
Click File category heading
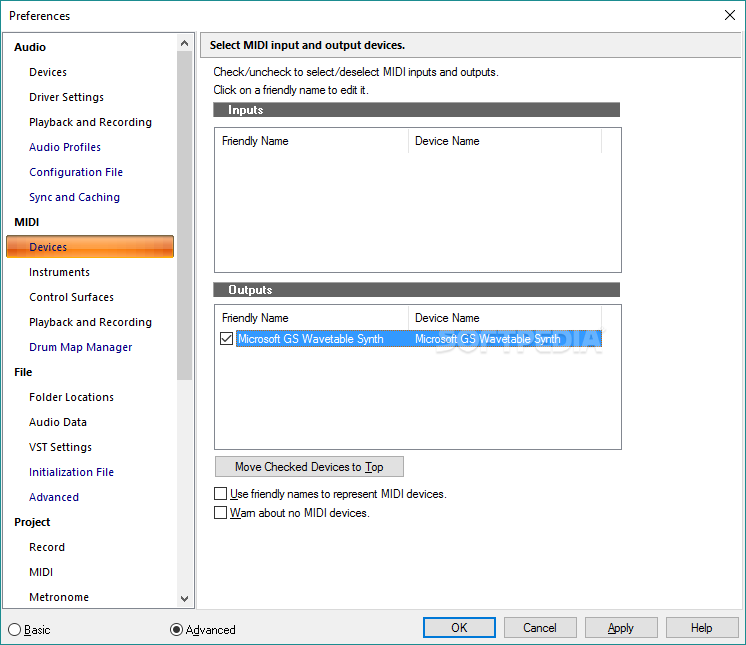(x=23, y=372)
